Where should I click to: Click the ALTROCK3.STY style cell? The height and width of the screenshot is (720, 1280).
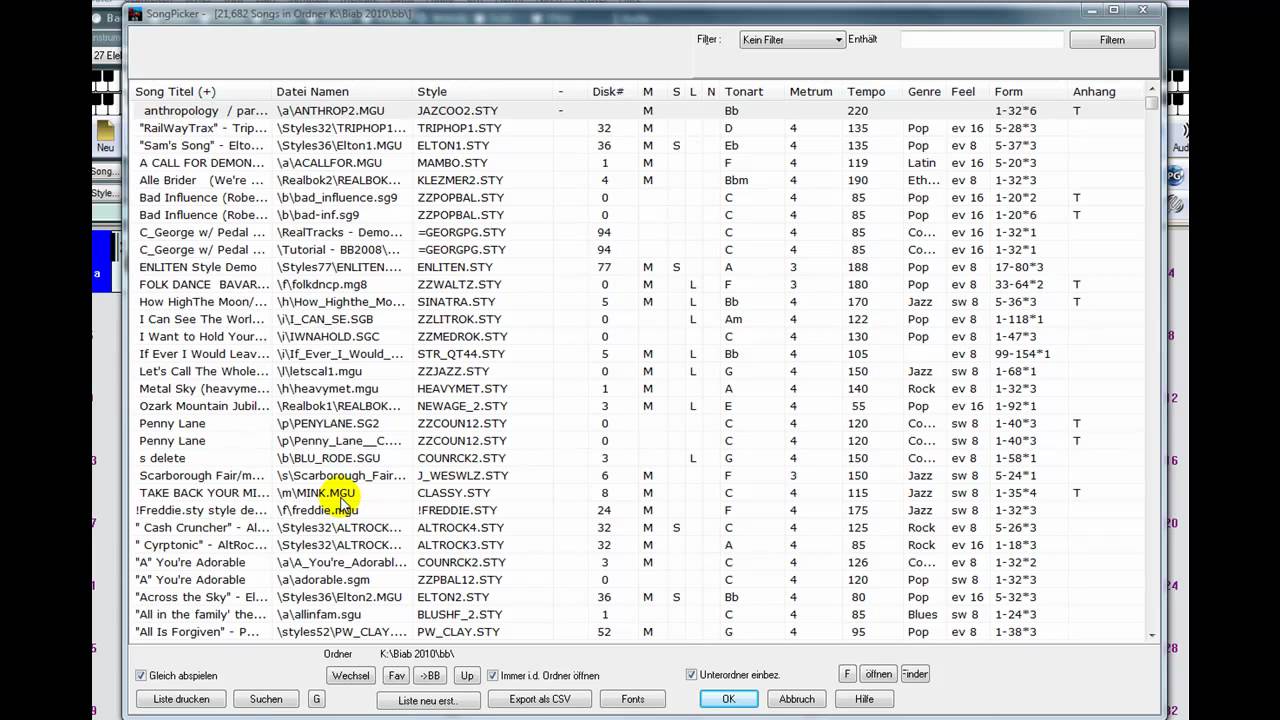(x=460, y=545)
